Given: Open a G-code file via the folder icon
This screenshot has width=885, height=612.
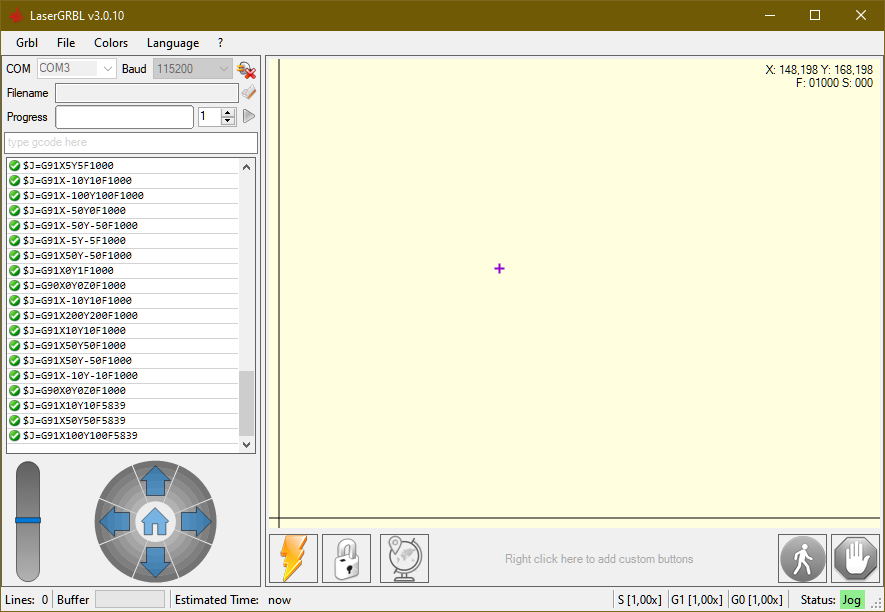Looking at the screenshot, I should [248, 92].
